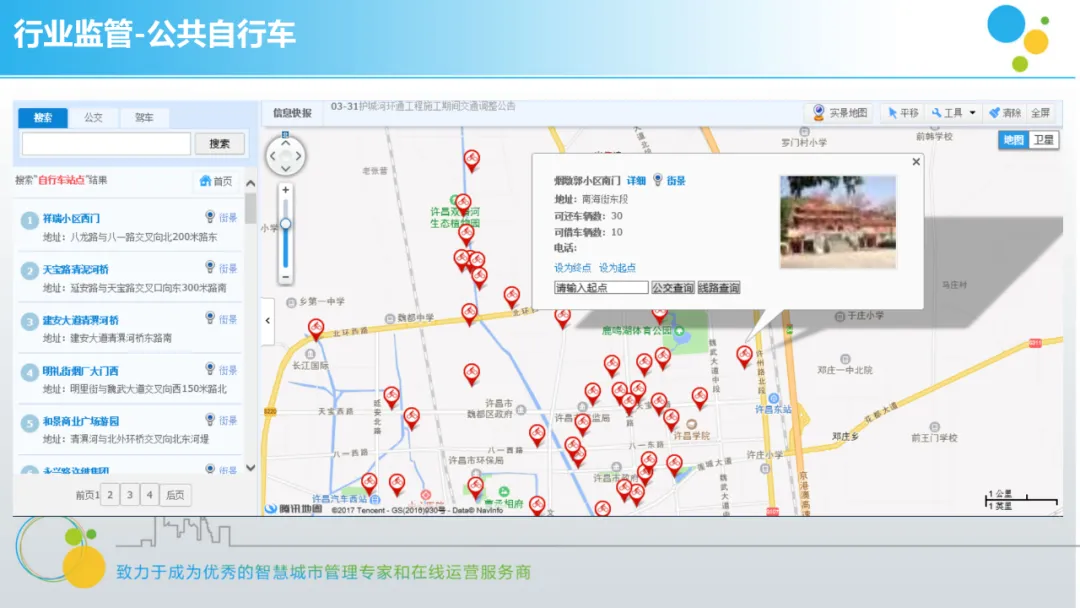This screenshot has width=1080, height=608.
Task: Pan the map right with the compass arrow
Action: (298, 156)
